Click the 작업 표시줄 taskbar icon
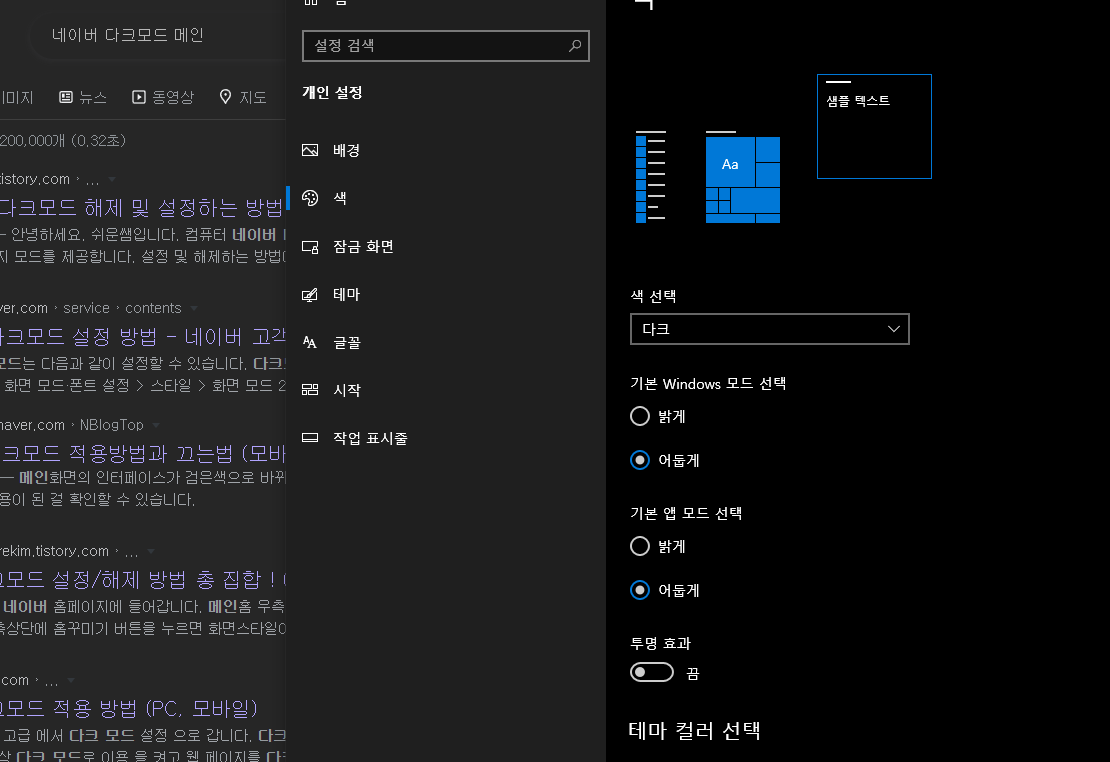1110x762 pixels. [x=310, y=438]
